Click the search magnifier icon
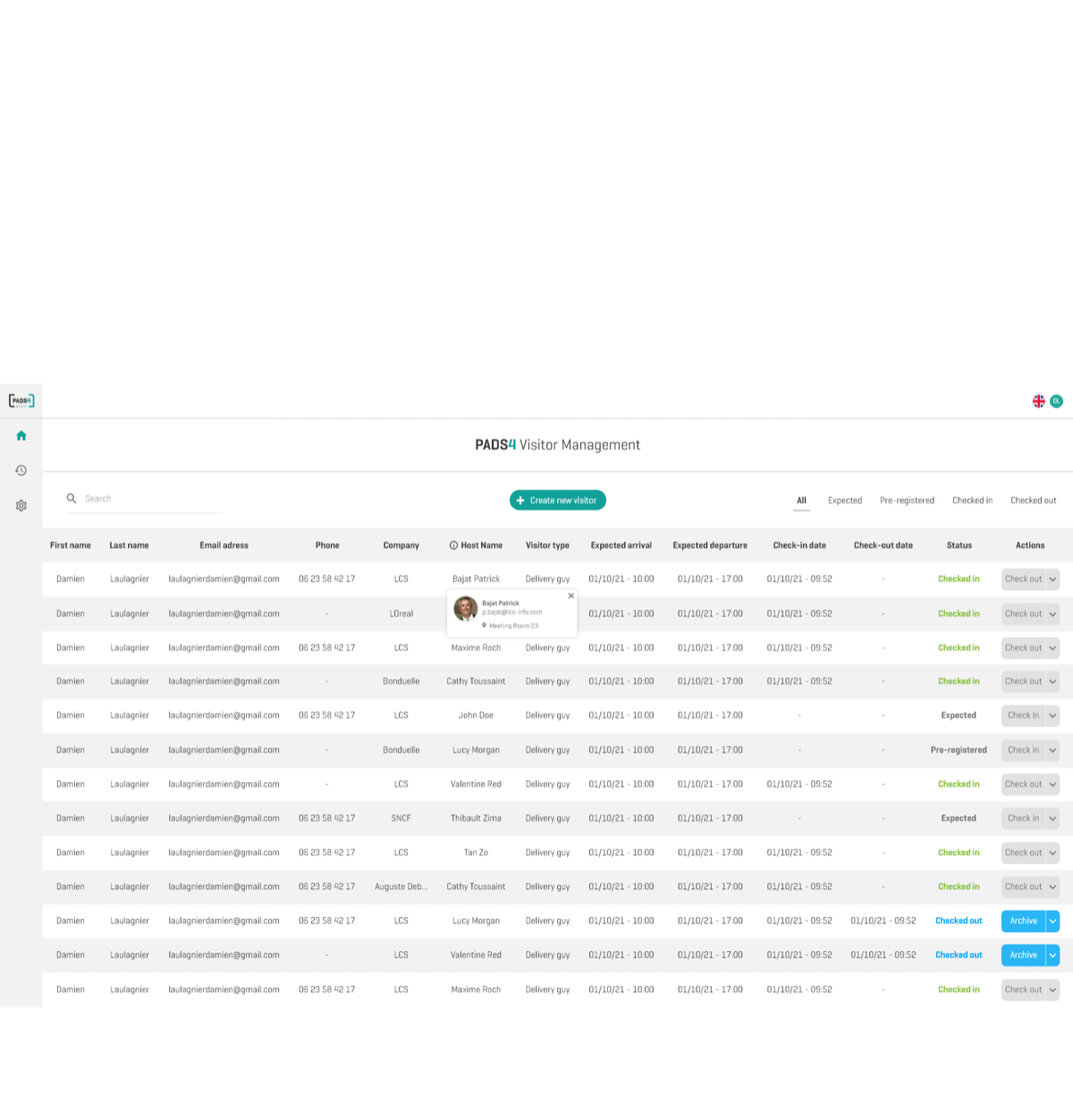 [72, 498]
